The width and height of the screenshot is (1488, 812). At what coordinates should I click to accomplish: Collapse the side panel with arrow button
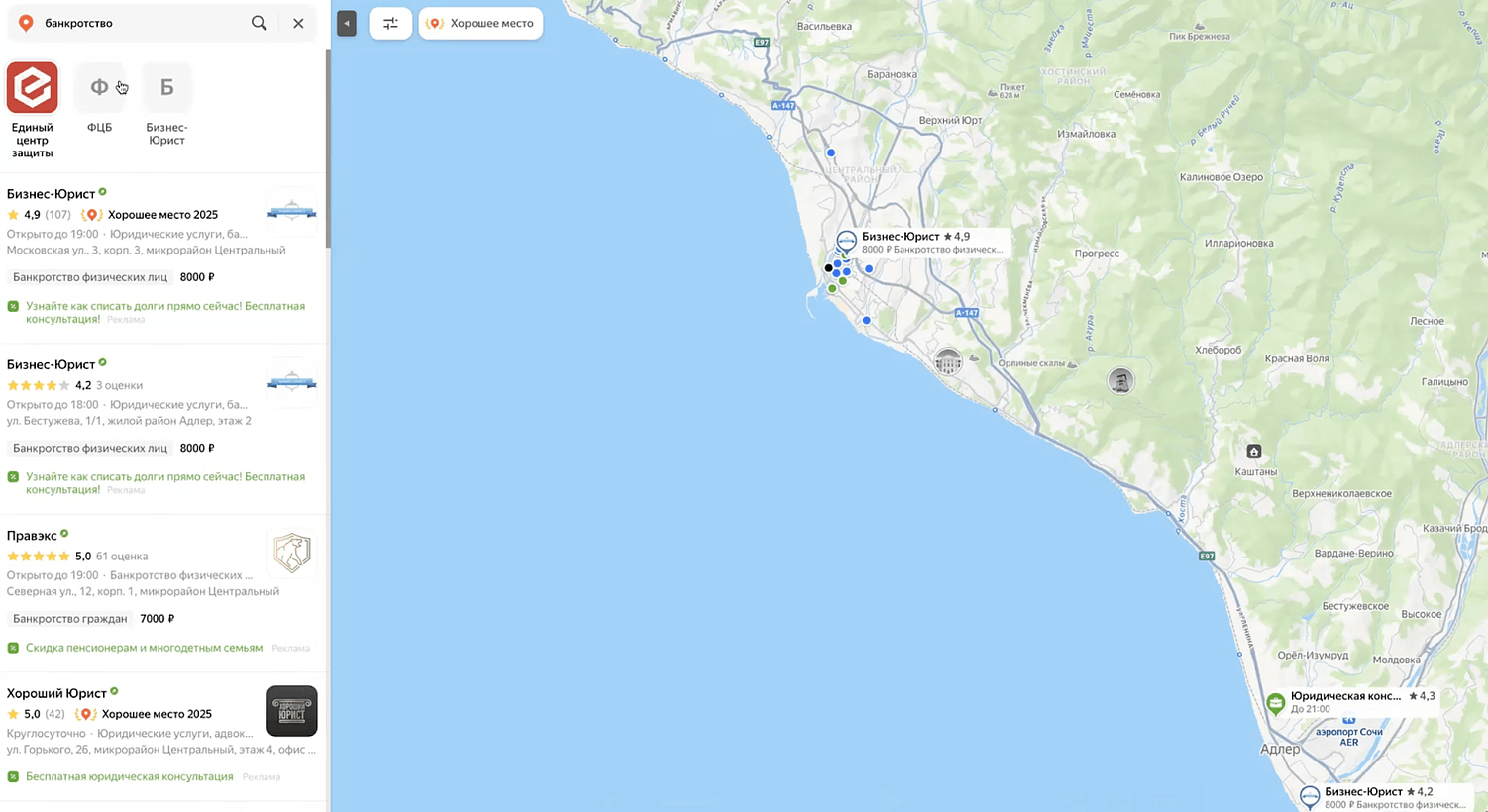click(346, 24)
